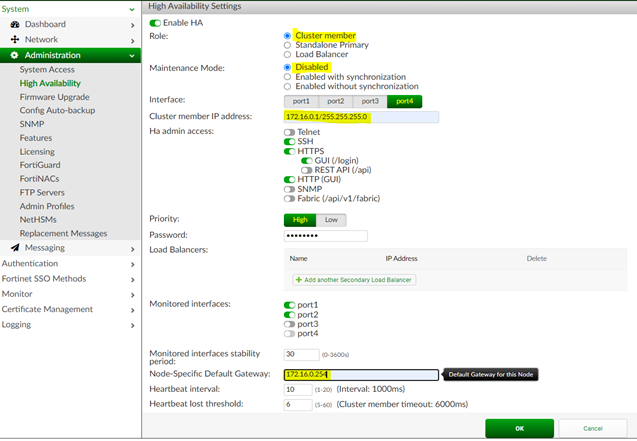Open Firmware Upgrade page
Viewport: 637px width, 441px height.
click(x=54, y=98)
